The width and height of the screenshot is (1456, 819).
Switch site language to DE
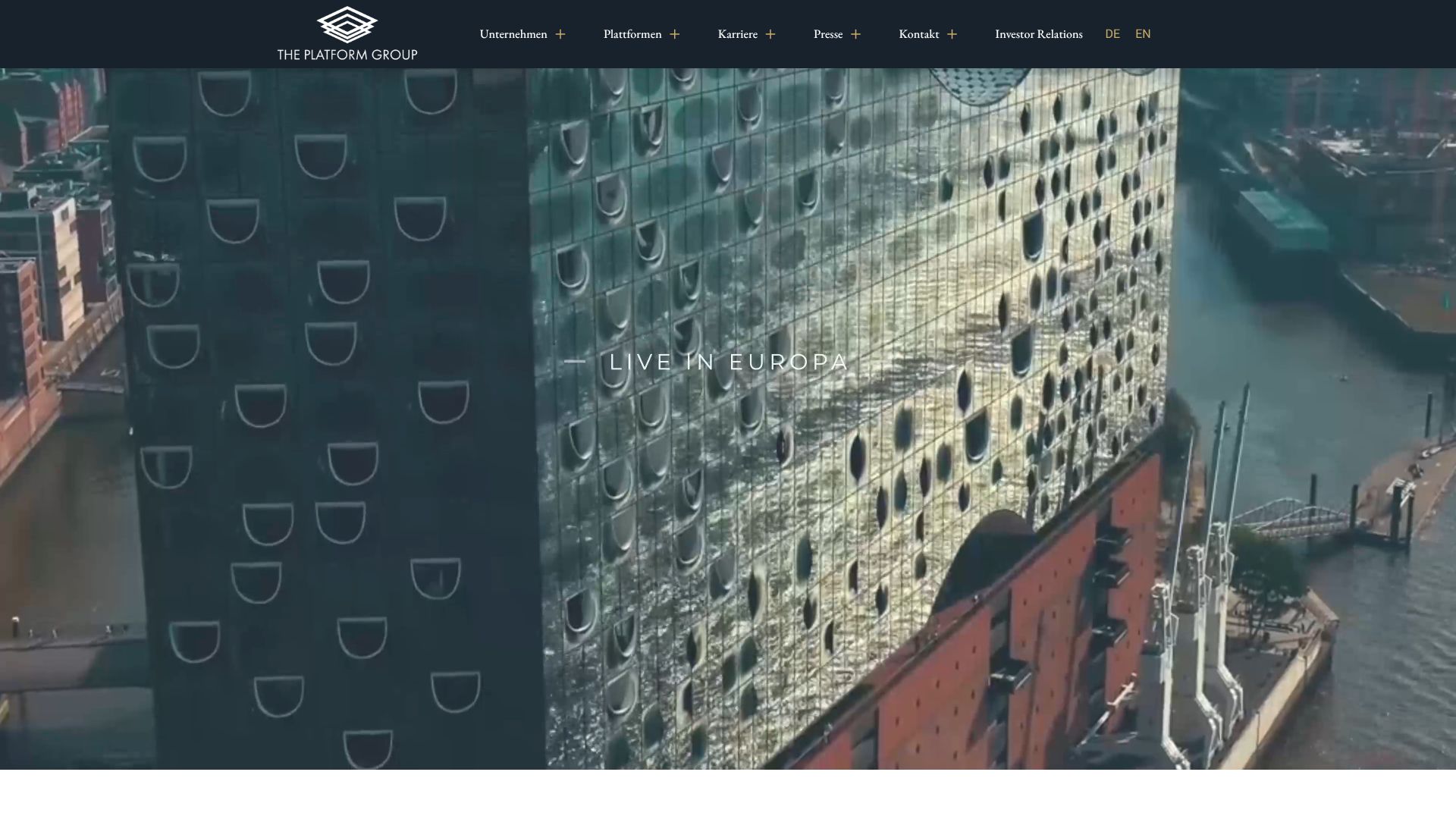pos(1112,34)
